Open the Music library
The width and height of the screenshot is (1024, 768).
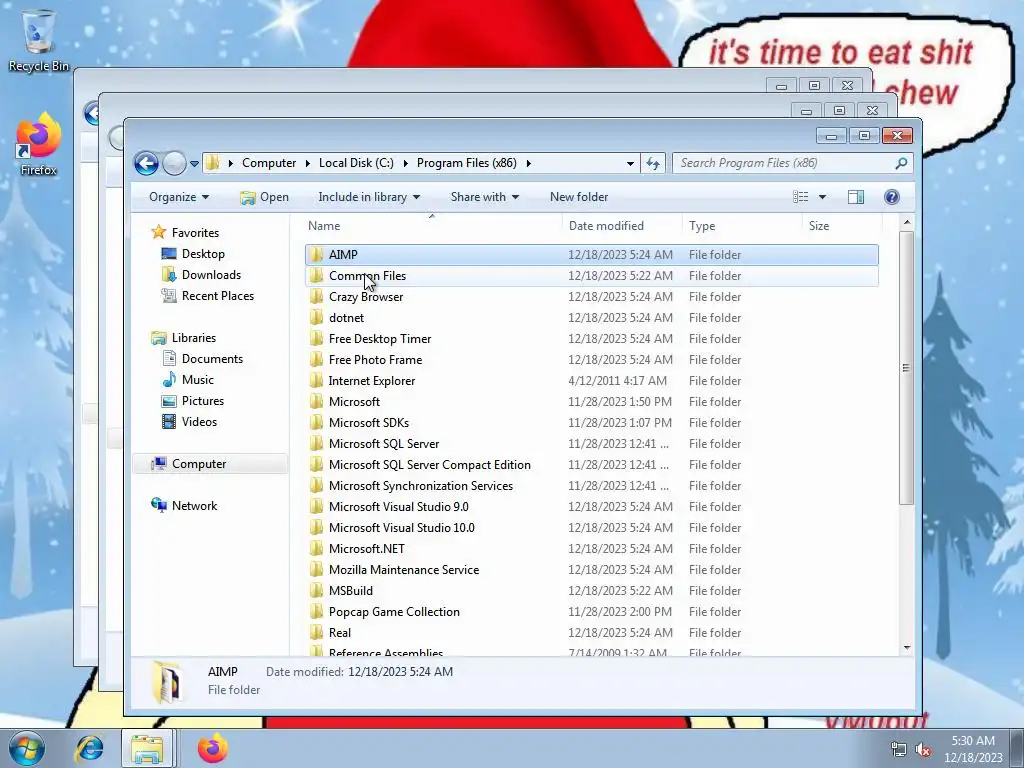pos(197,379)
